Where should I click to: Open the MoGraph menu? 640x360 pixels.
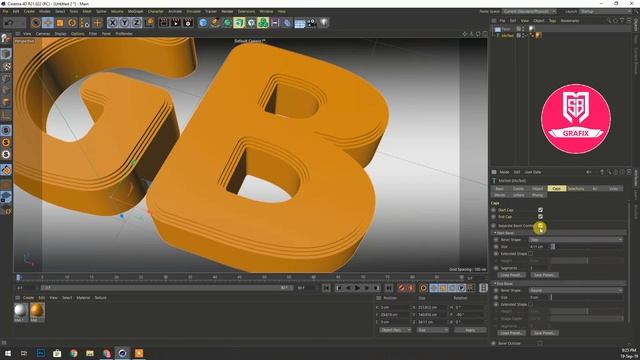136,11
